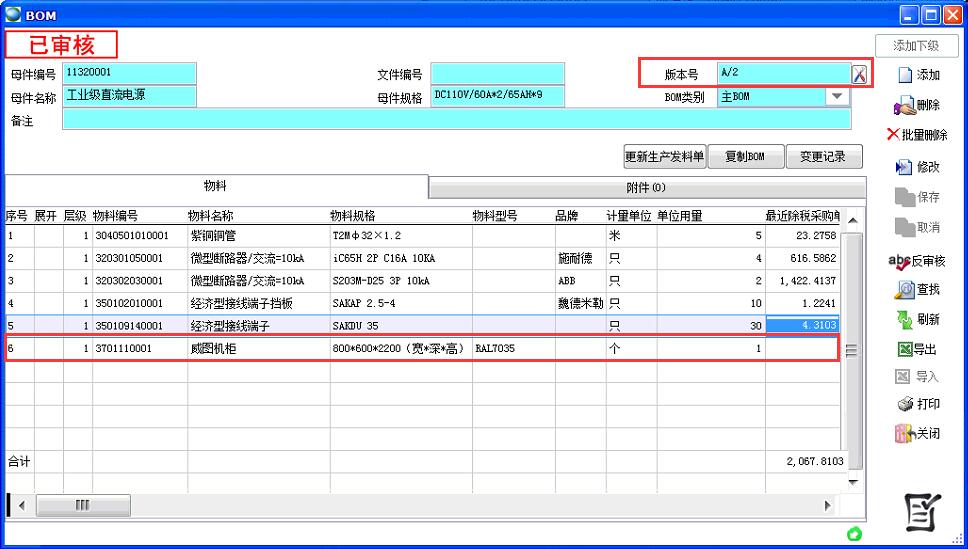The image size is (968, 549).
Task: Click the 复制BOM button
Action: click(x=745, y=157)
